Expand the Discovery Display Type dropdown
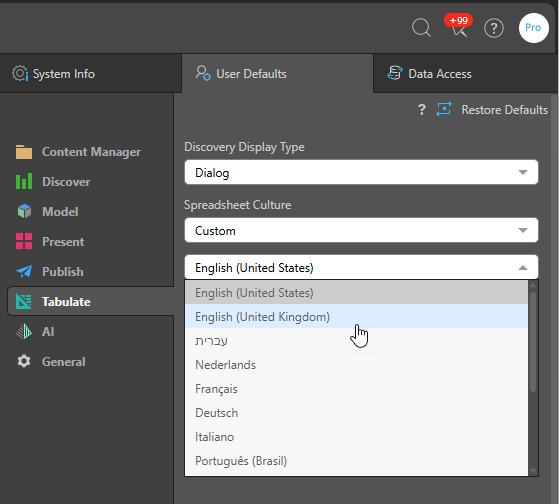The height and width of the screenshot is (504, 559). pyautogui.click(x=361, y=173)
